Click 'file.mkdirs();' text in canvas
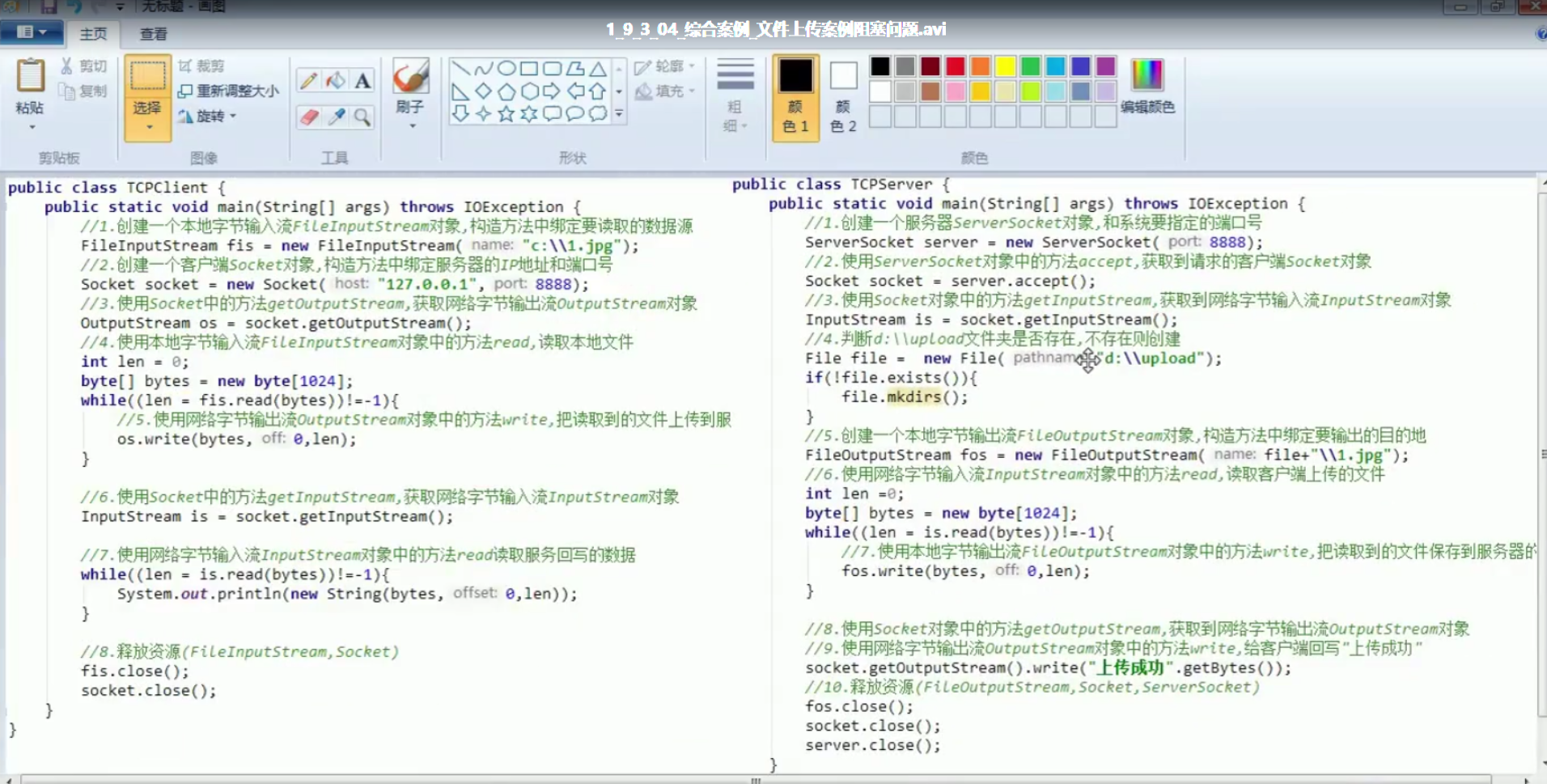 (x=905, y=397)
